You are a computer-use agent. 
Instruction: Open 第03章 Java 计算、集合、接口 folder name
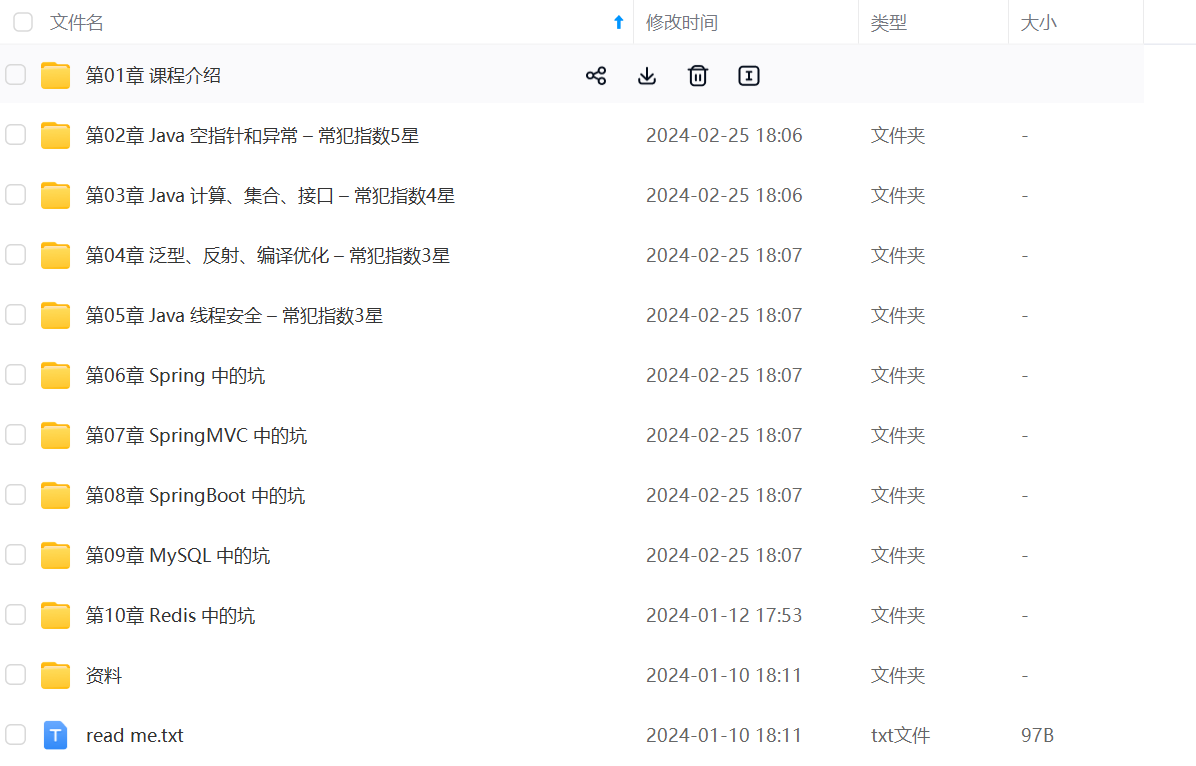pyautogui.click(x=270, y=195)
